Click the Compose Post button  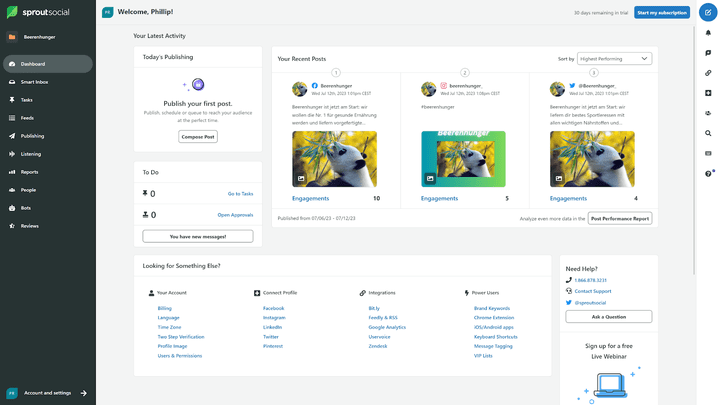(198, 137)
